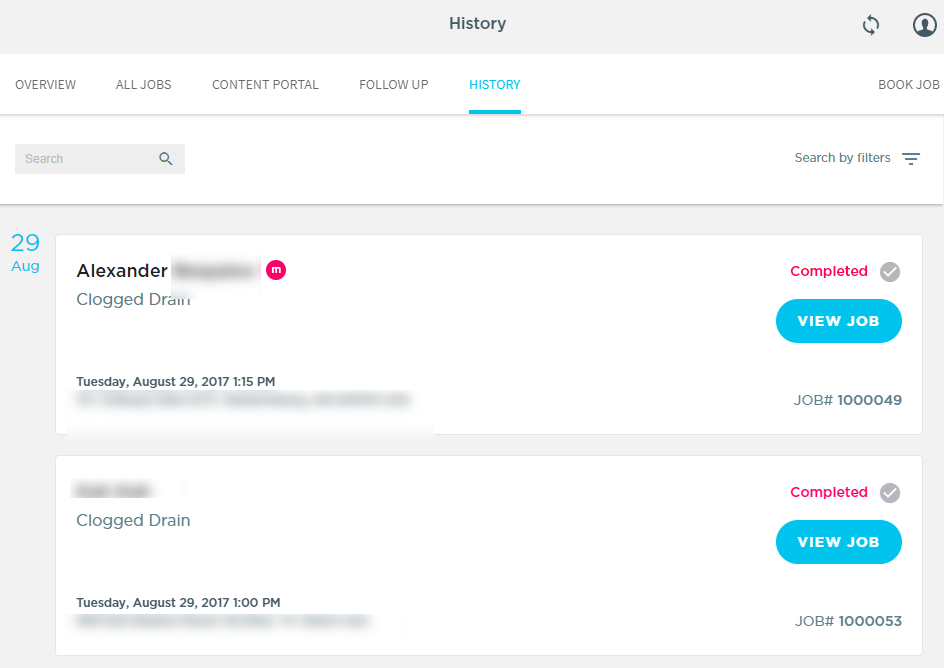Viewport: 944px width, 668px height.
Task: Click the Book Job link
Action: coord(908,85)
